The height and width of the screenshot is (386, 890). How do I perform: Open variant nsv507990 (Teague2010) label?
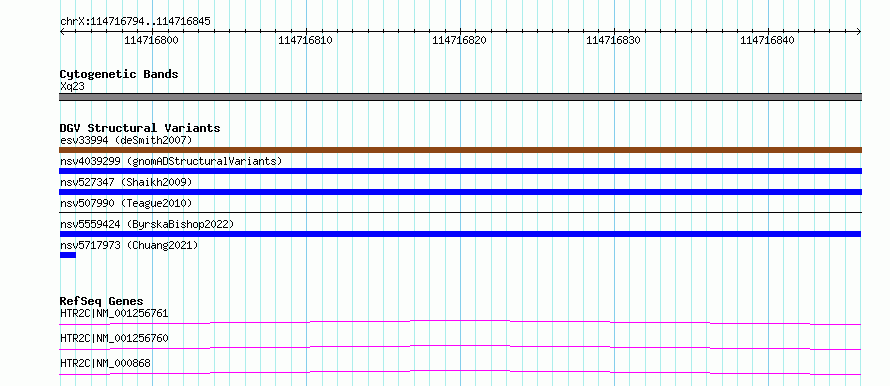click(126, 203)
